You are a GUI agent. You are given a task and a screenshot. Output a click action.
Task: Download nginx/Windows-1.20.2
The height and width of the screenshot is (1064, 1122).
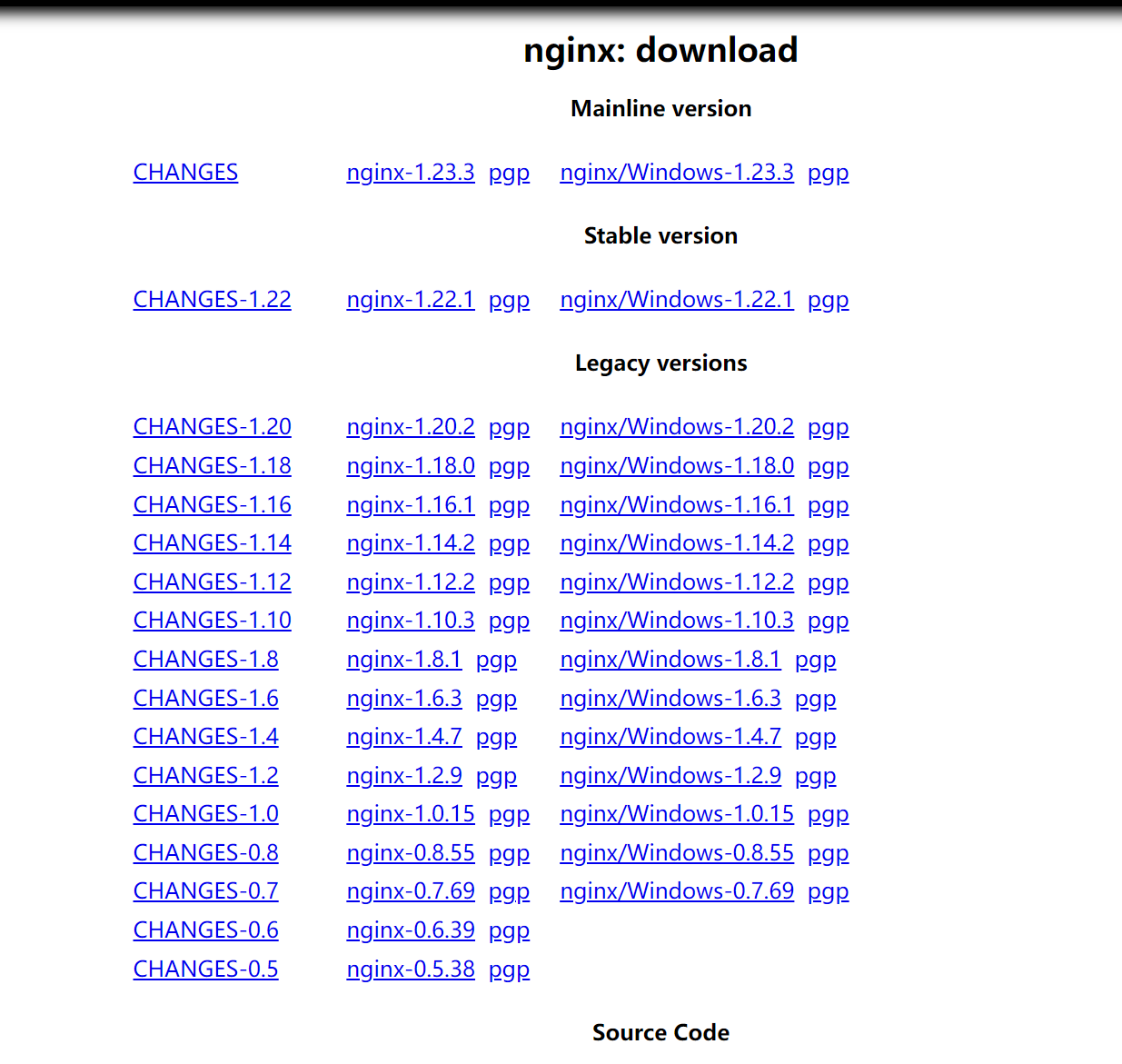click(x=677, y=427)
